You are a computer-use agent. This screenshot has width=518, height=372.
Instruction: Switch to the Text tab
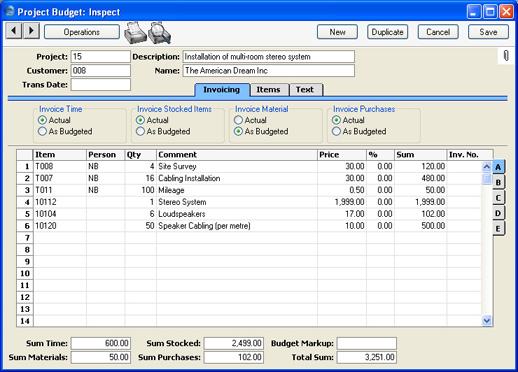305,90
